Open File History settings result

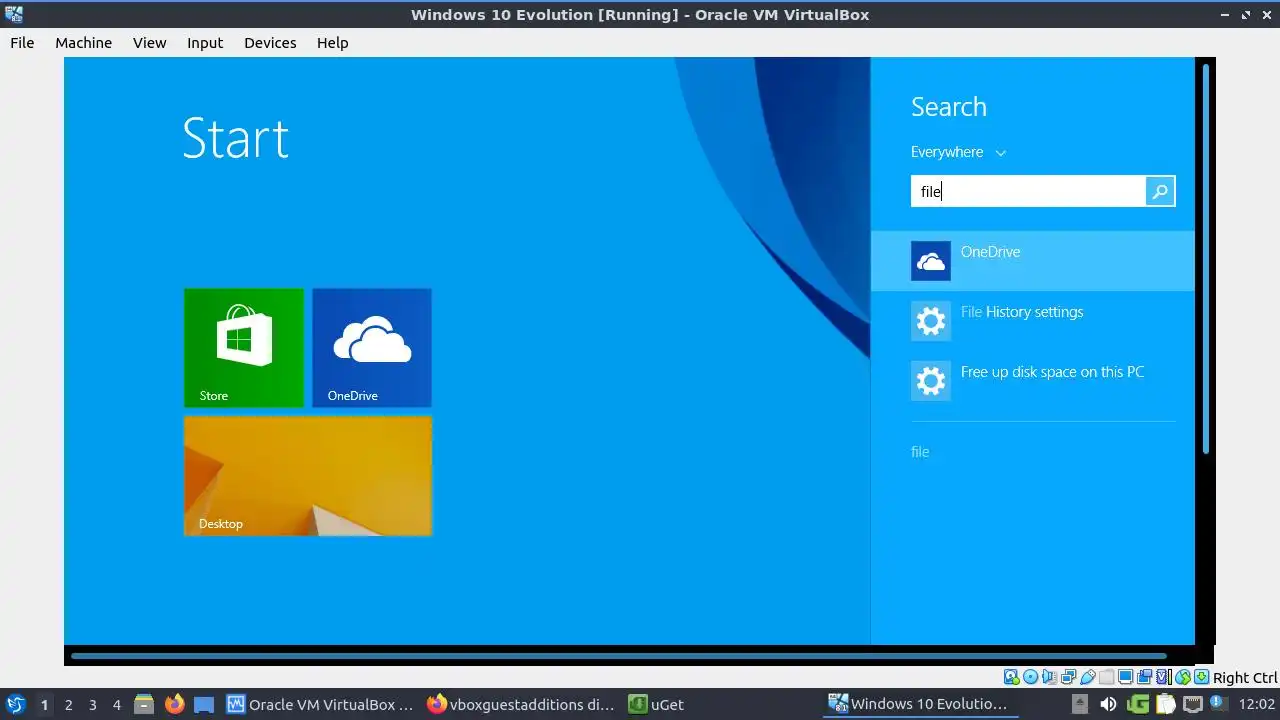pos(1033,321)
